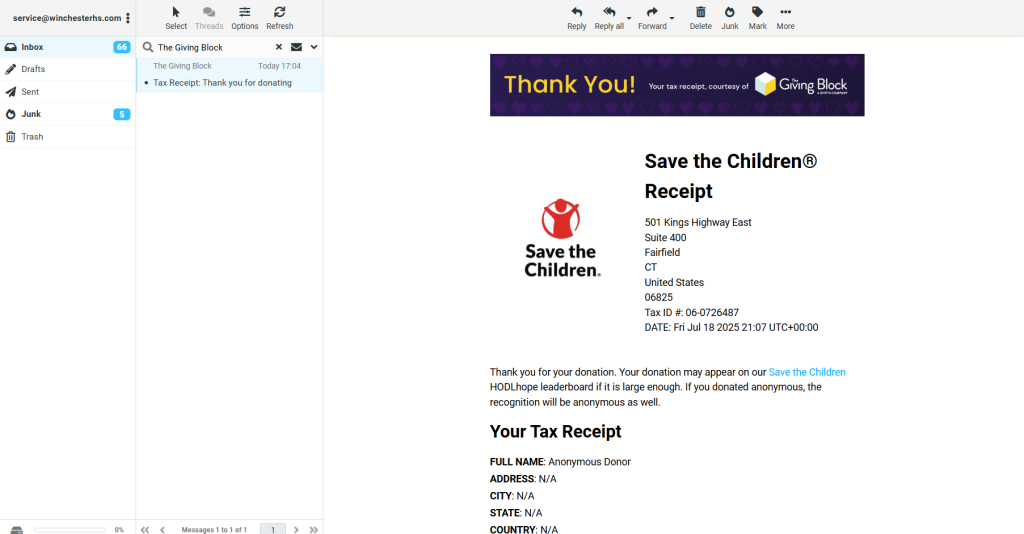Open the Threads view option

click(x=209, y=18)
